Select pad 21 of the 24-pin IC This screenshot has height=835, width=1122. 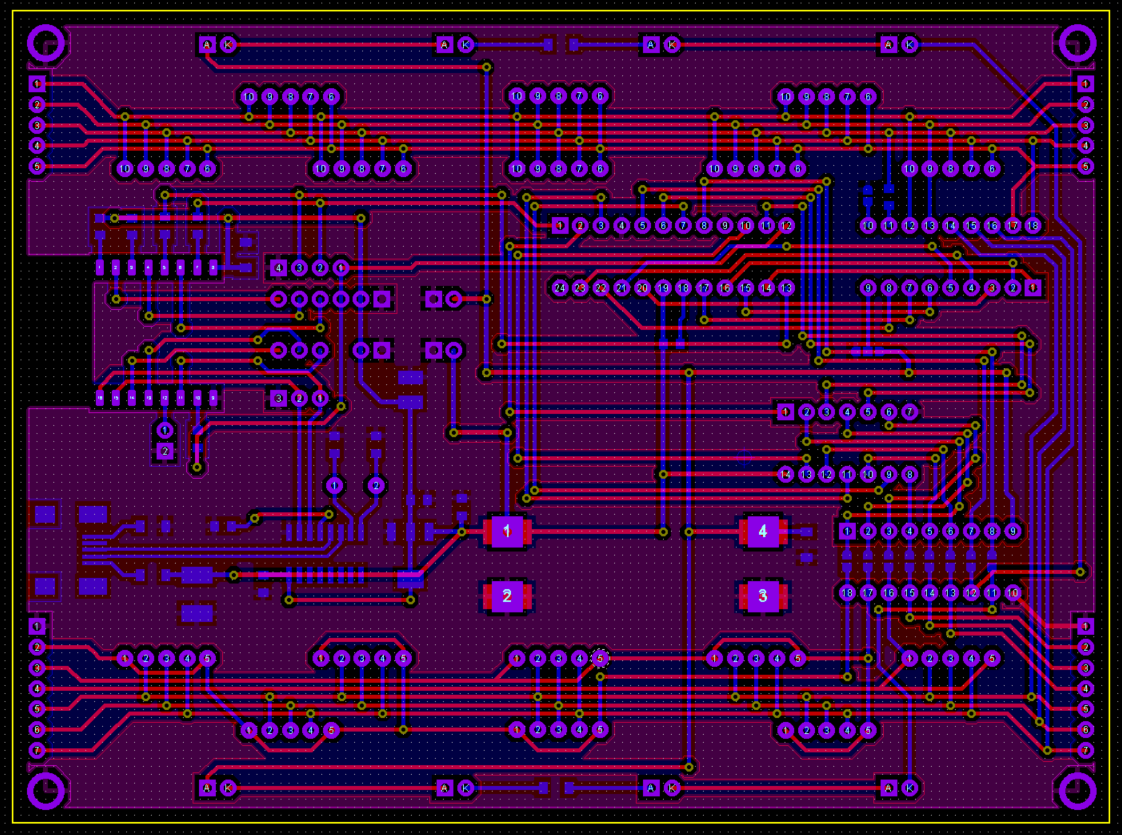(x=622, y=288)
